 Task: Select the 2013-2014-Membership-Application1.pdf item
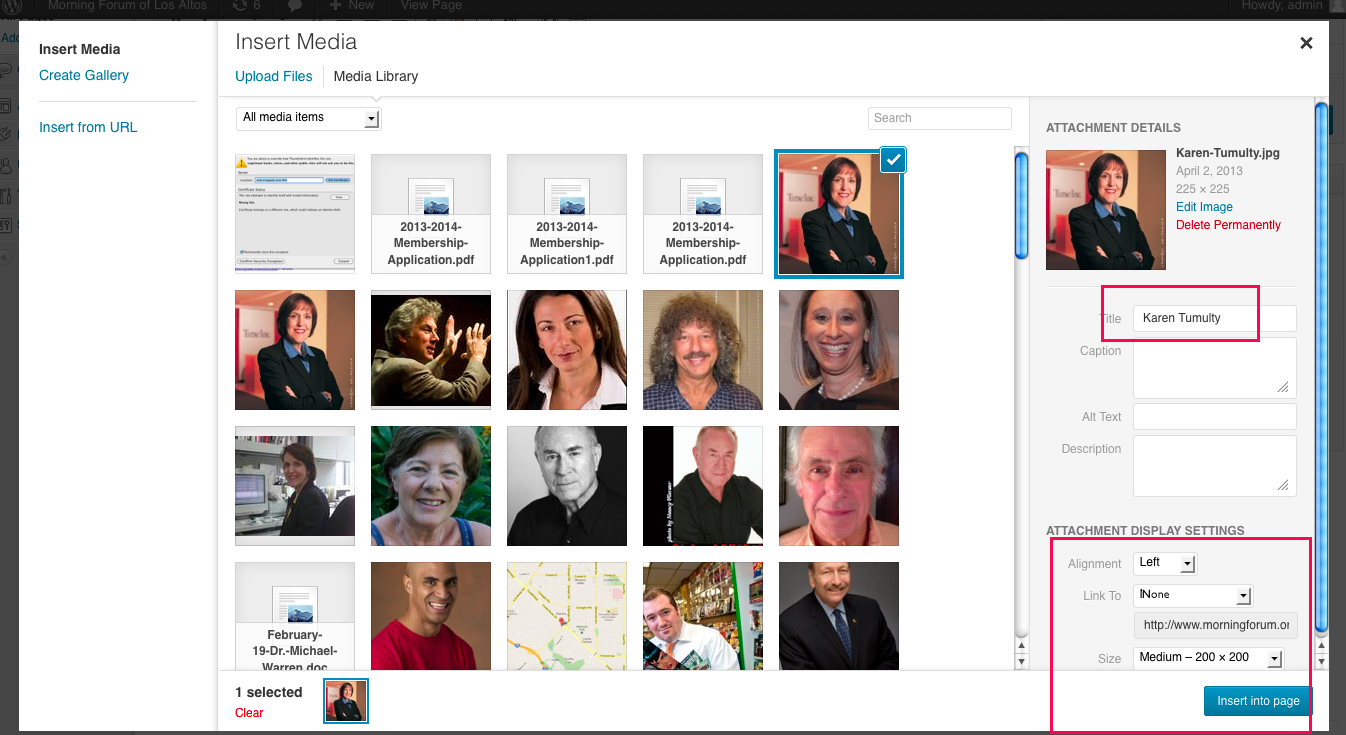[567, 214]
